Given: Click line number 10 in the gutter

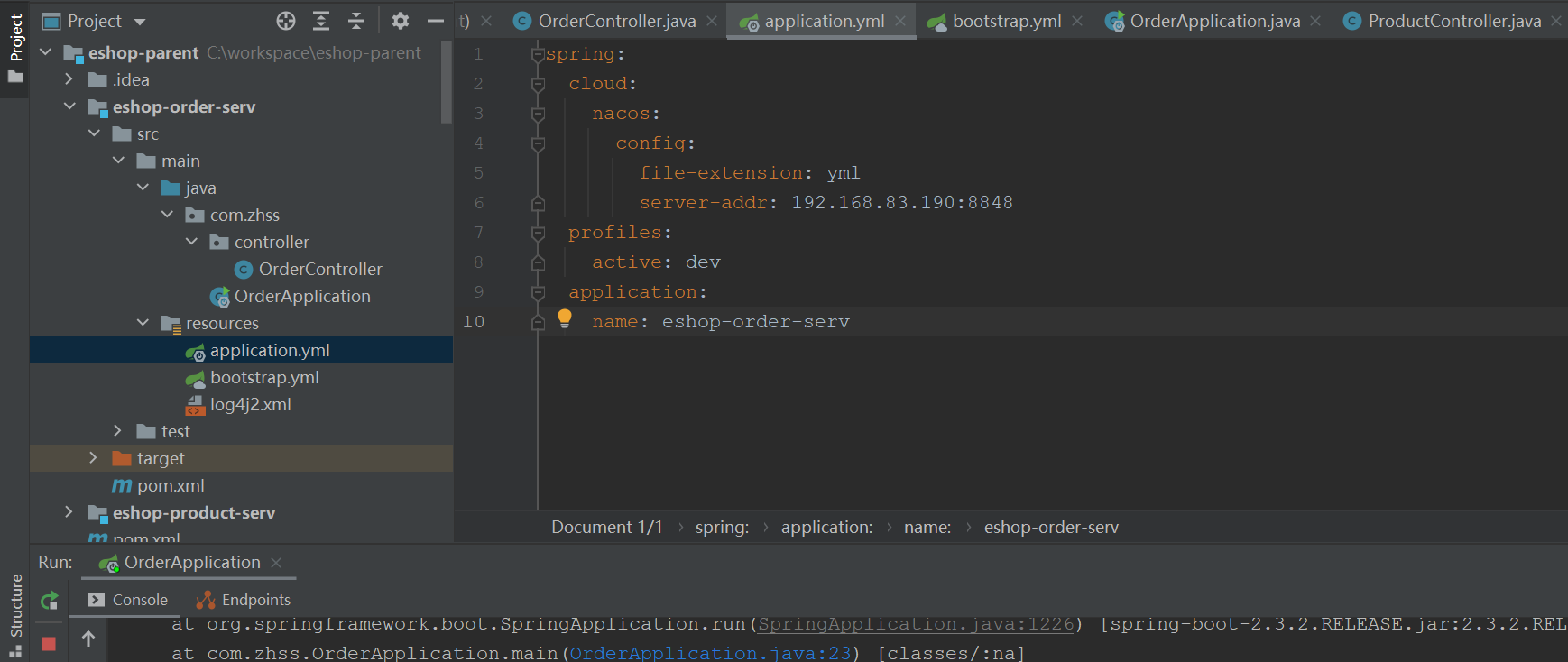Looking at the screenshot, I should (474, 322).
